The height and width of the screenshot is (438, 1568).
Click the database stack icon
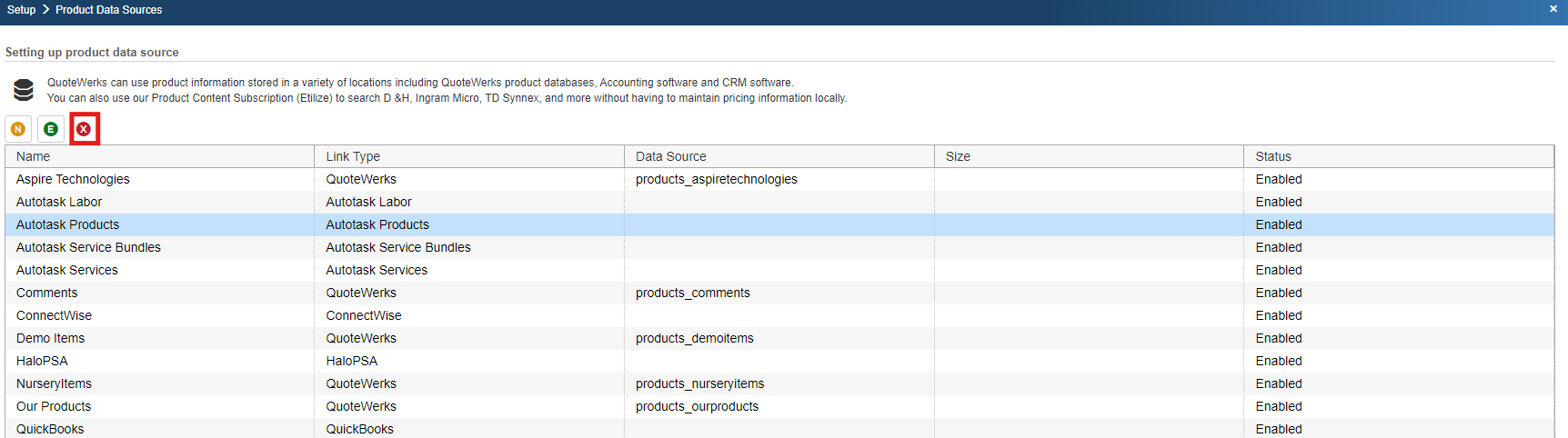click(24, 90)
